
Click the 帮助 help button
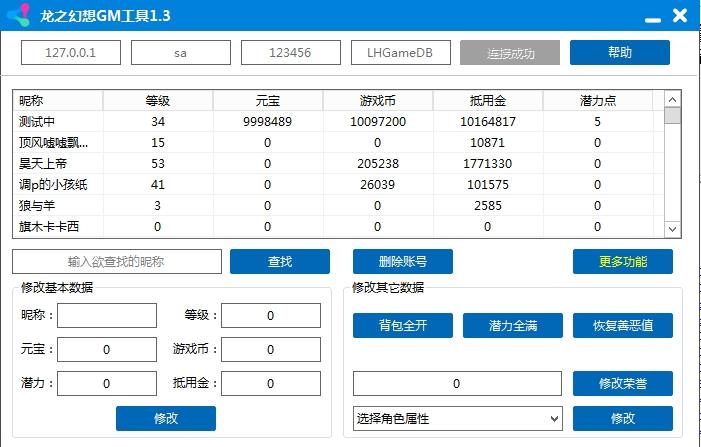click(619, 53)
